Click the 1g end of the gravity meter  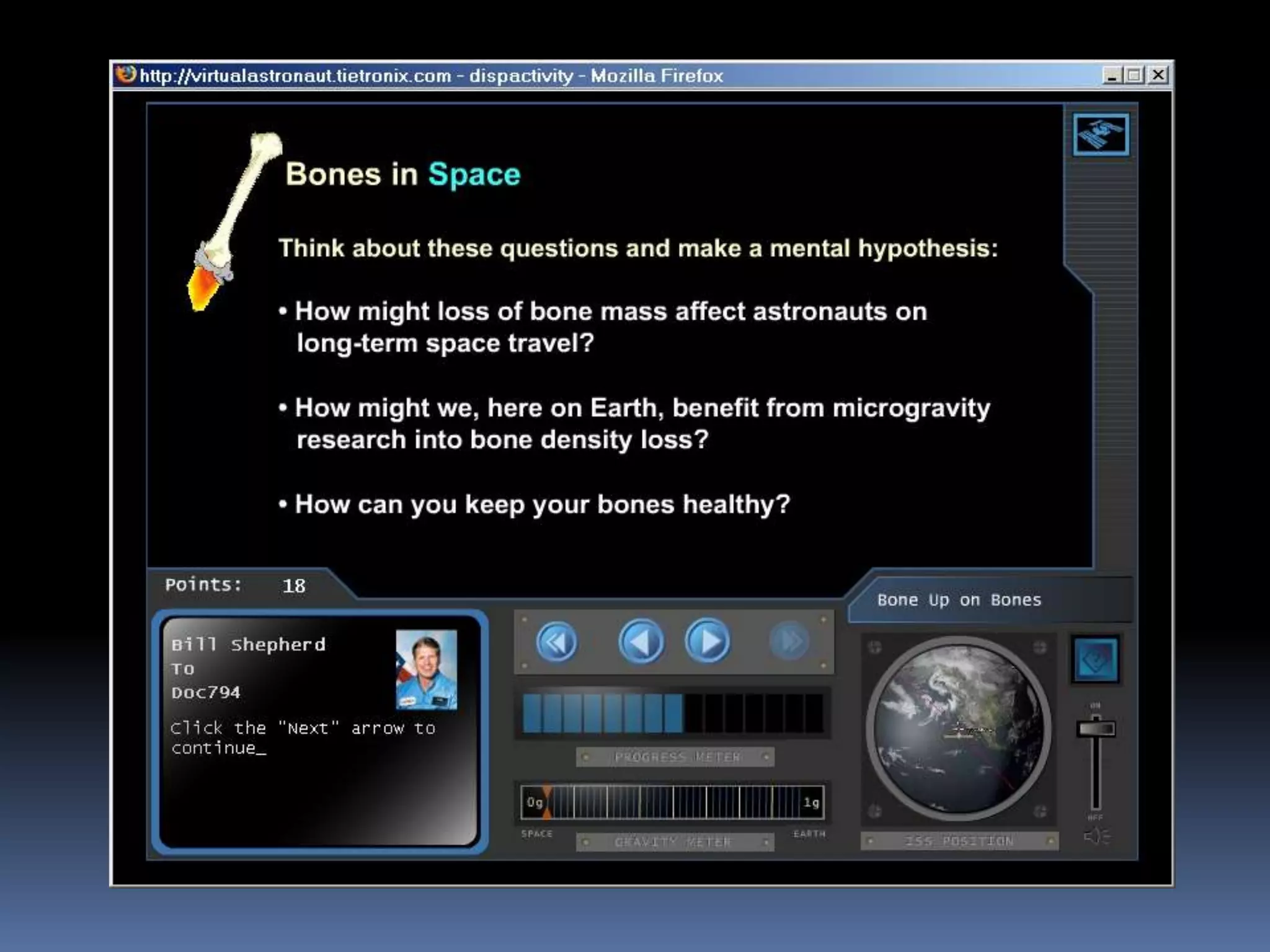pyautogui.click(x=811, y=803)
